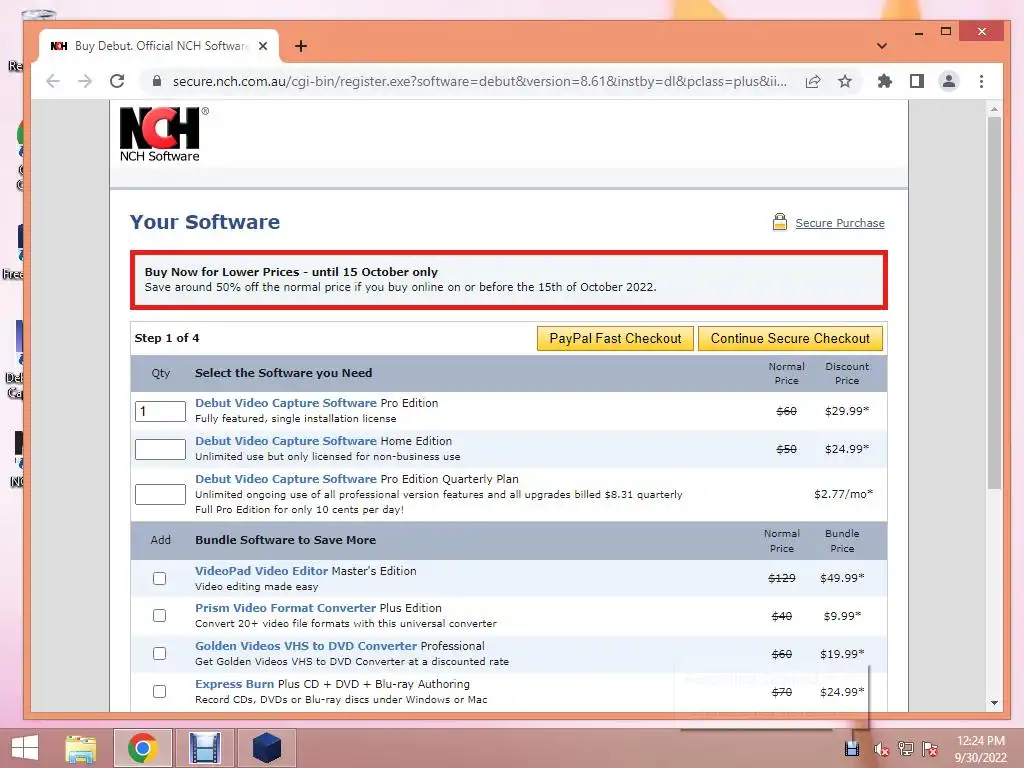Viewport: 1024px width, 768px height.
Task: Share this page via share icon
Action: [x=813, y=81]
